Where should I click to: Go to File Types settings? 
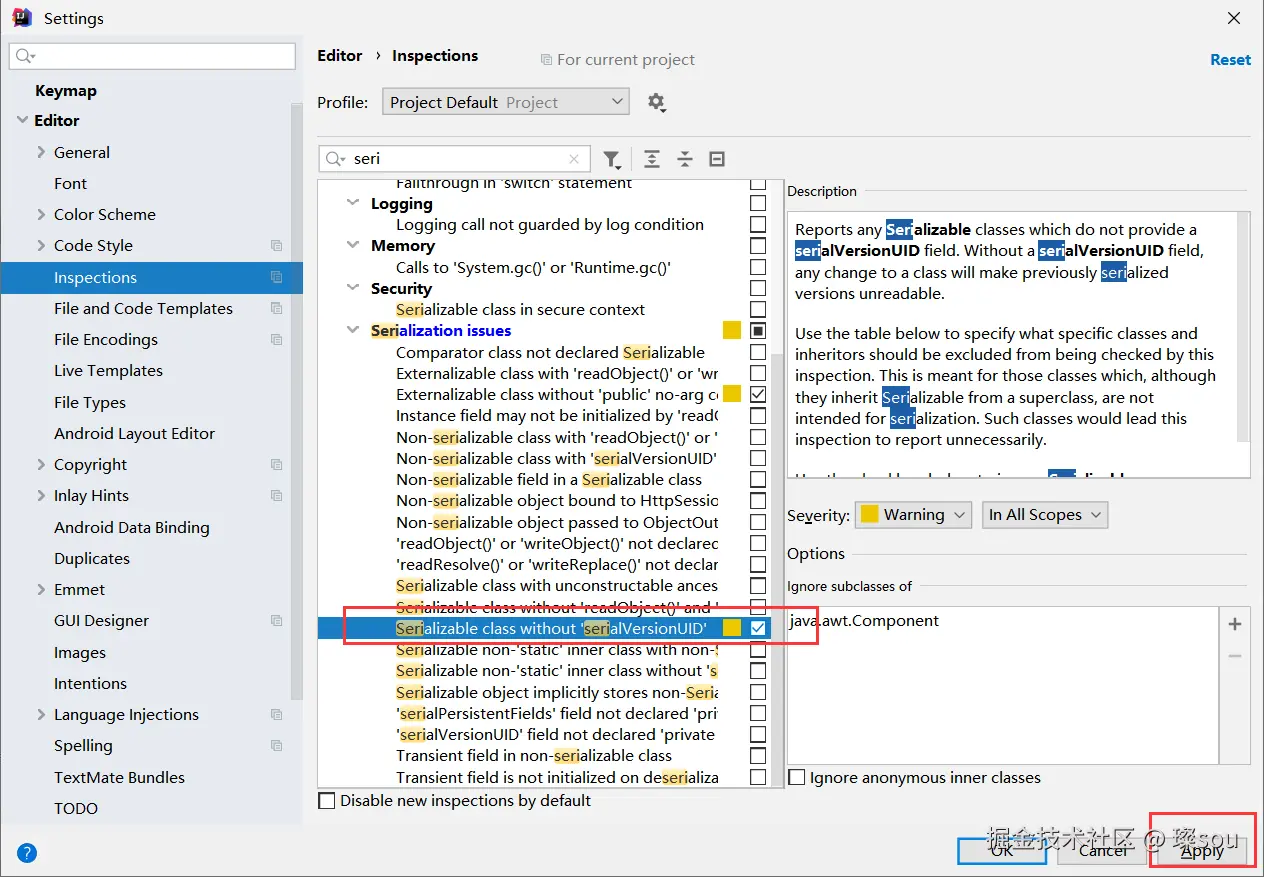point(90,402)
